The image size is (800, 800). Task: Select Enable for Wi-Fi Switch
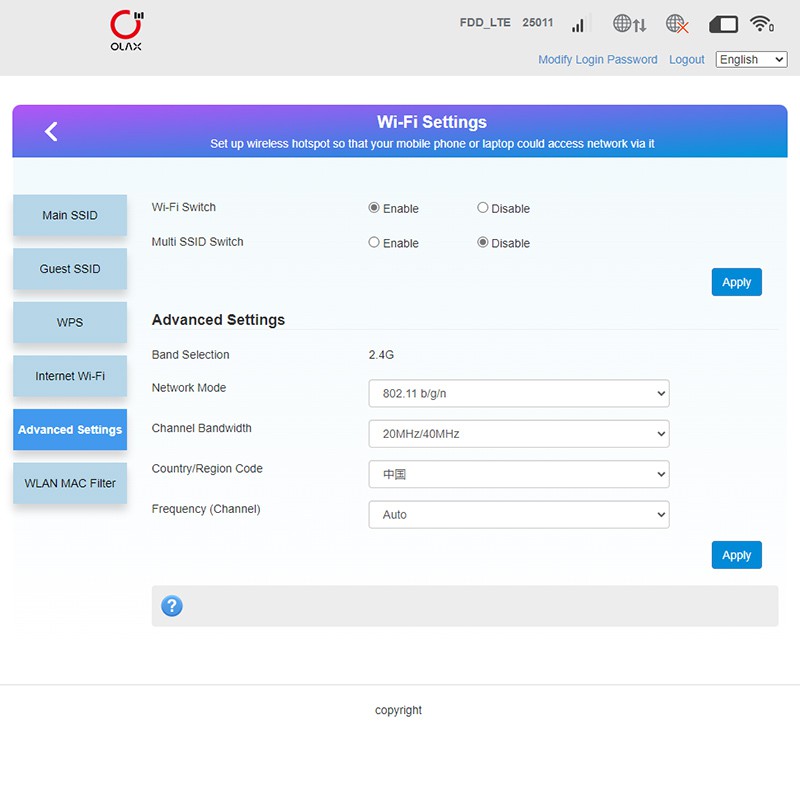(x=374, y=208)
